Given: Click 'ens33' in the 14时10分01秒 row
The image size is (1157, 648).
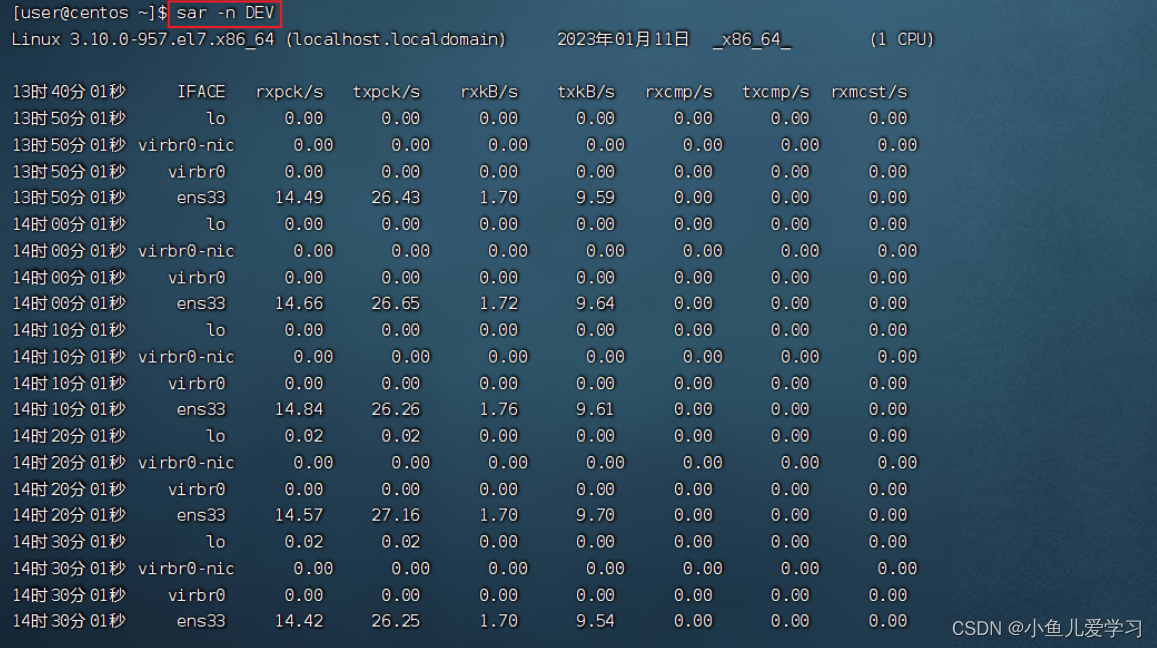Looking at the screenshot, I should tap(201, 410).
